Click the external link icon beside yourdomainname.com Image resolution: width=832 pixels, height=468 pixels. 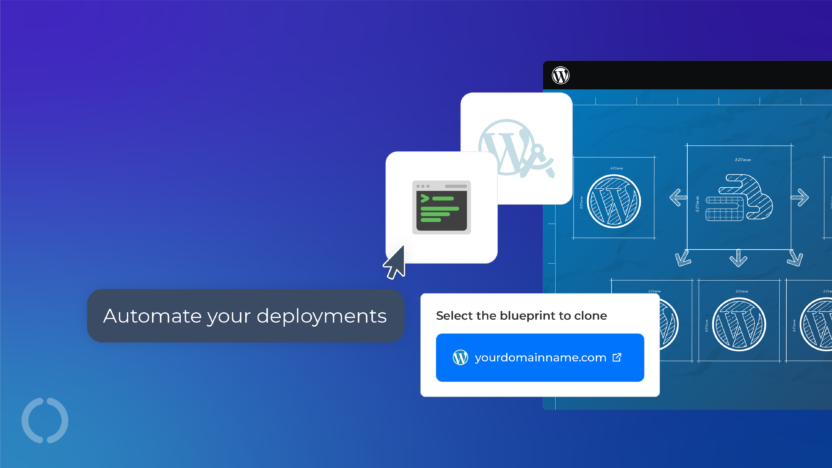point(616,357)
